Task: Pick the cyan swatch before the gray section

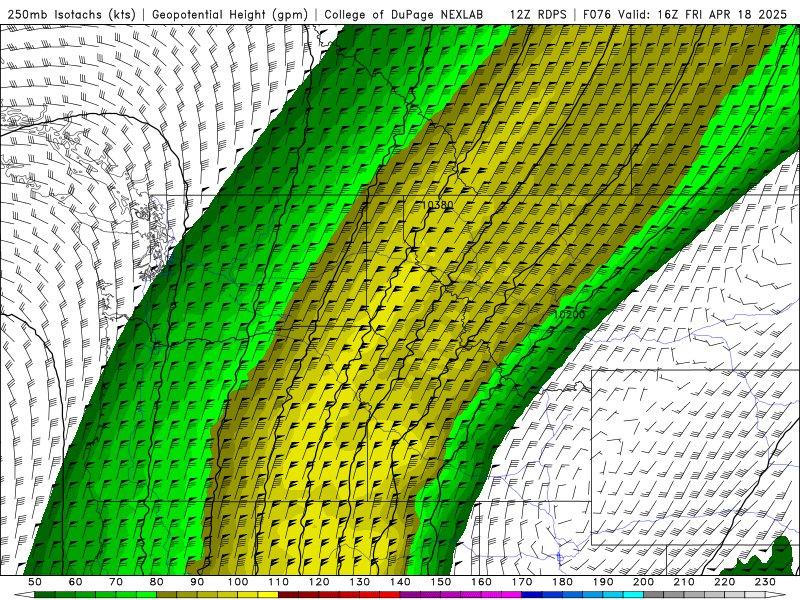Action: tap(633, 595)
